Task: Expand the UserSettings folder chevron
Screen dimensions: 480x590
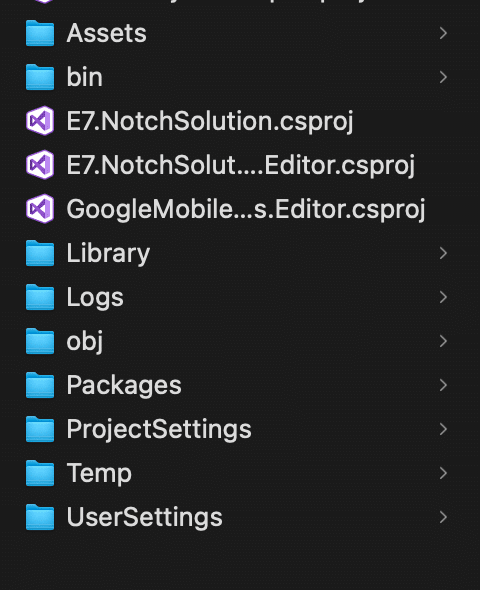Action: [x=443, y=517]
